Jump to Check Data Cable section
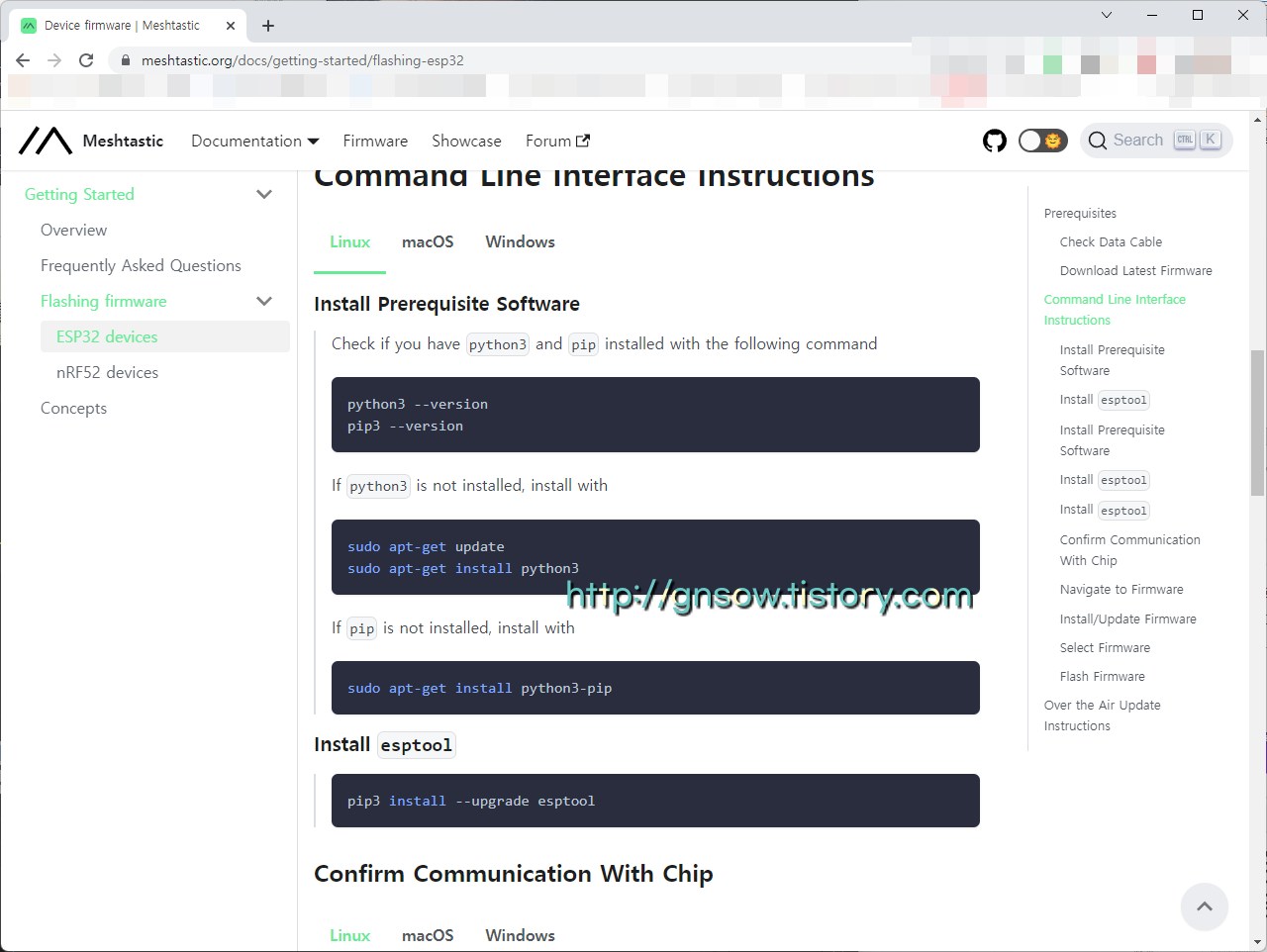Screen dimensions: 1267x952 pos(1111,241)
